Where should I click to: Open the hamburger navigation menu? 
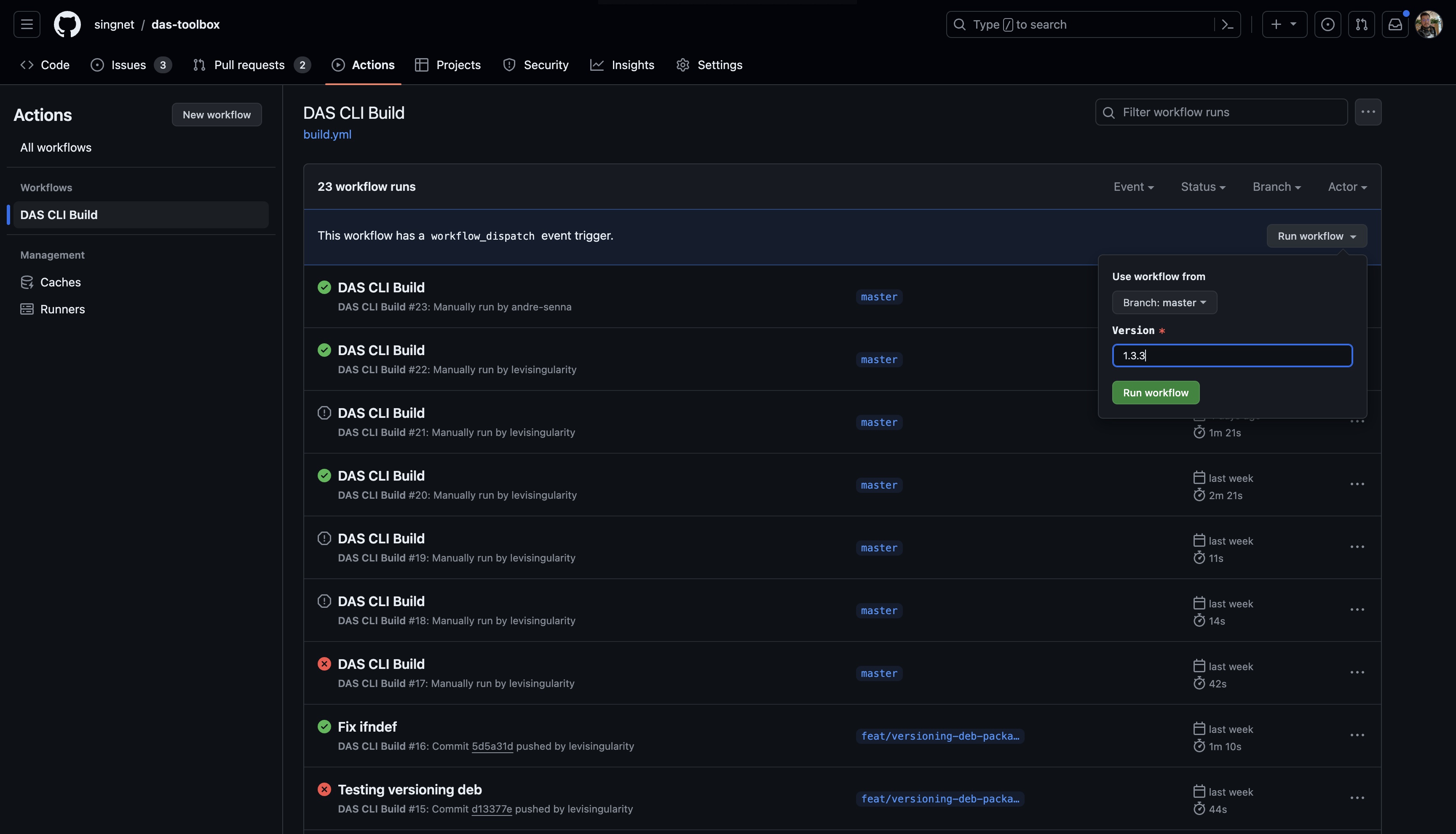(x=27, y=24)
